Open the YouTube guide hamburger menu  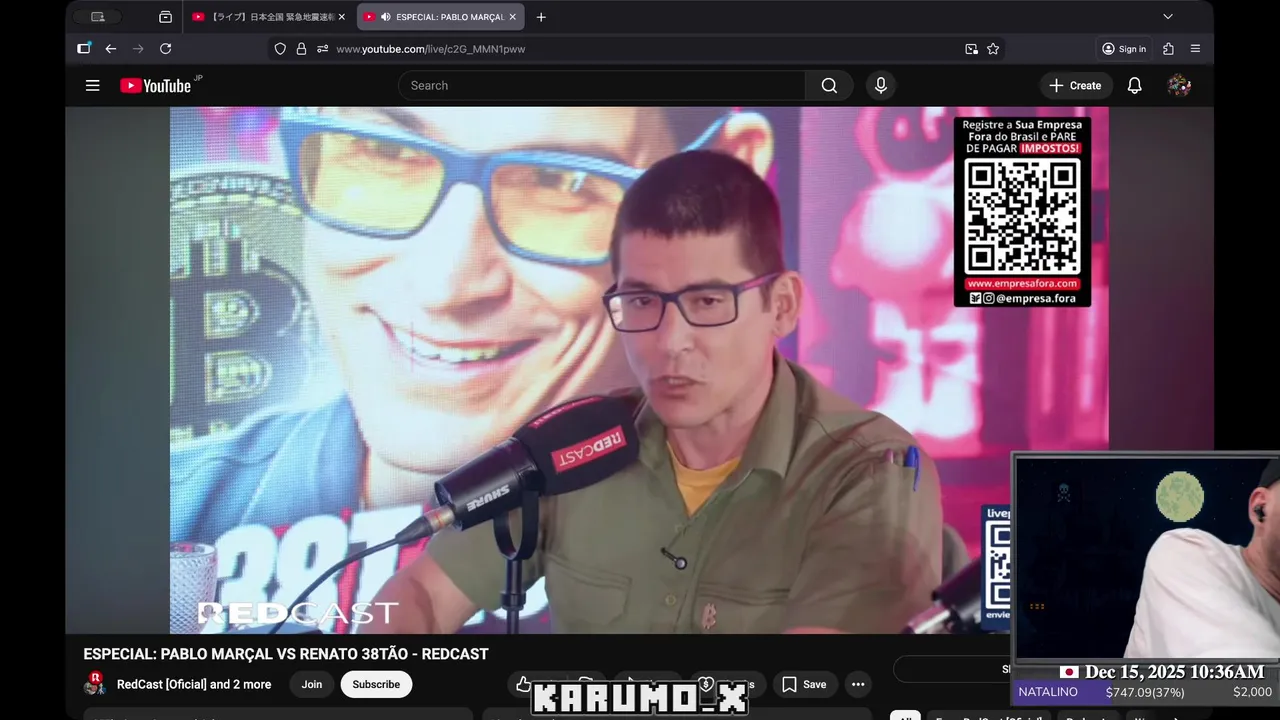93,85
